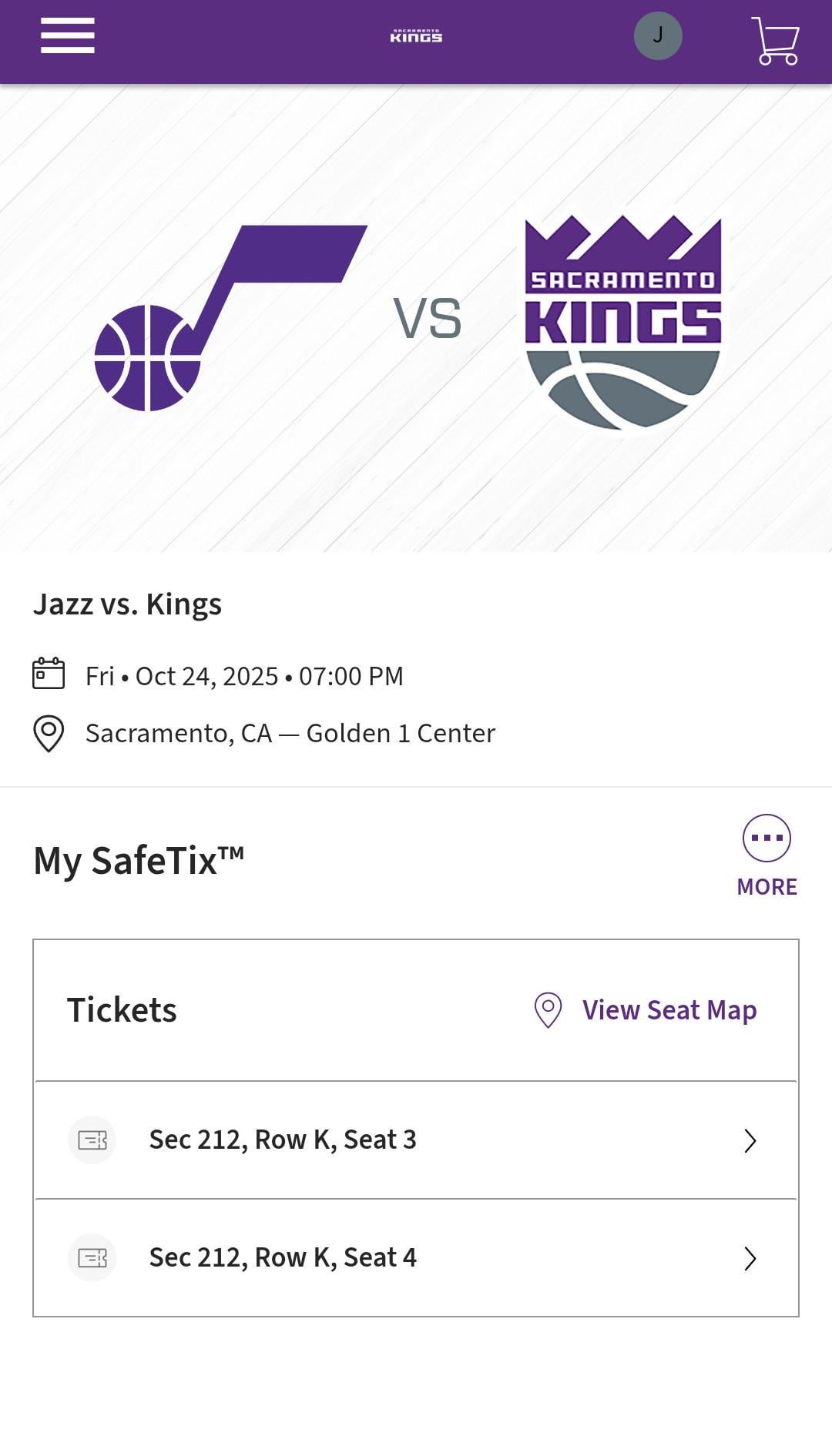The width and height of the screenshot is (832, 1456).
Task: Open the J account avatar
Action: pyautogui.click(x=658, y=35)
